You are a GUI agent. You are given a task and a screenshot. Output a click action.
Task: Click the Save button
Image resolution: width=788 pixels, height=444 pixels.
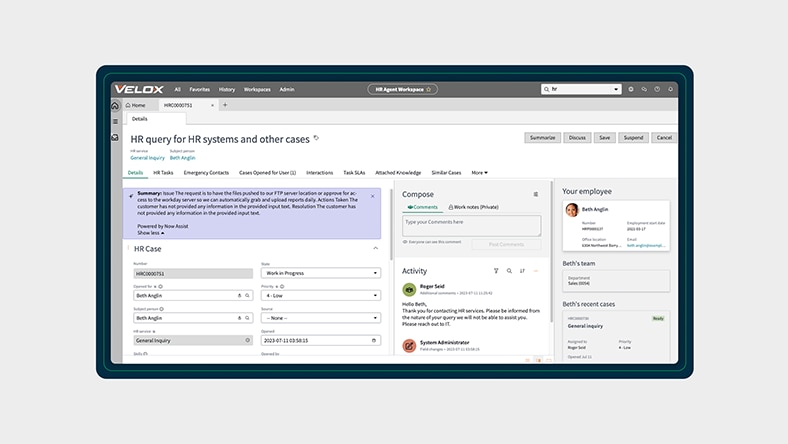[x=605, y=138]
